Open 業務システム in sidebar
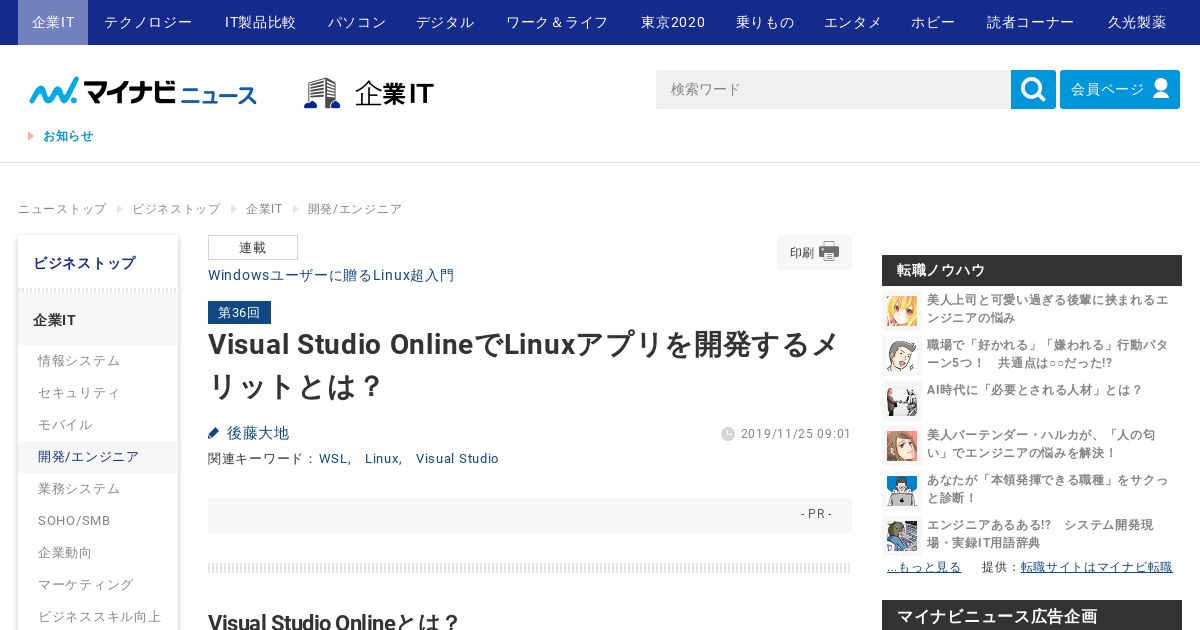The image size is (1200, 630). 98,489
